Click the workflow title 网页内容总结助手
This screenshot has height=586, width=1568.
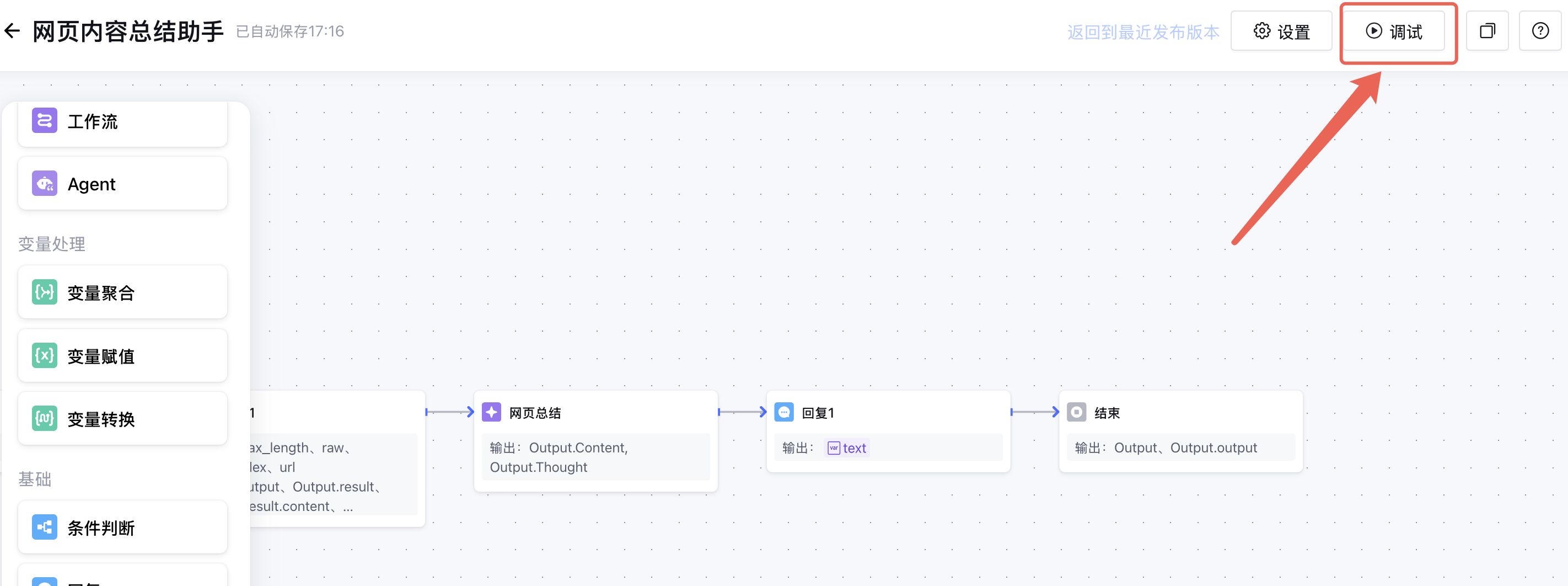128,31
